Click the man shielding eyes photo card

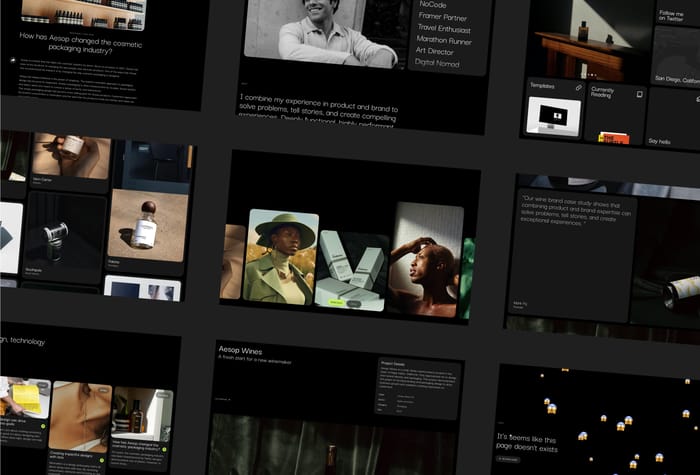(x=425, y=259)
